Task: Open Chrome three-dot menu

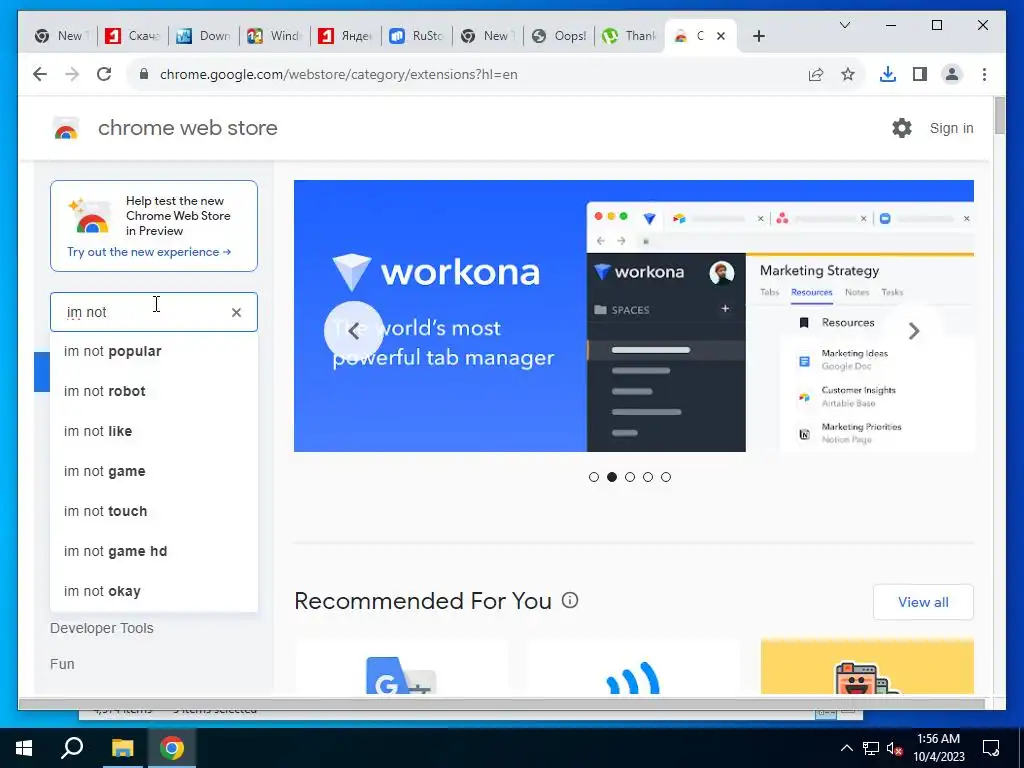Action: [984, 74]
